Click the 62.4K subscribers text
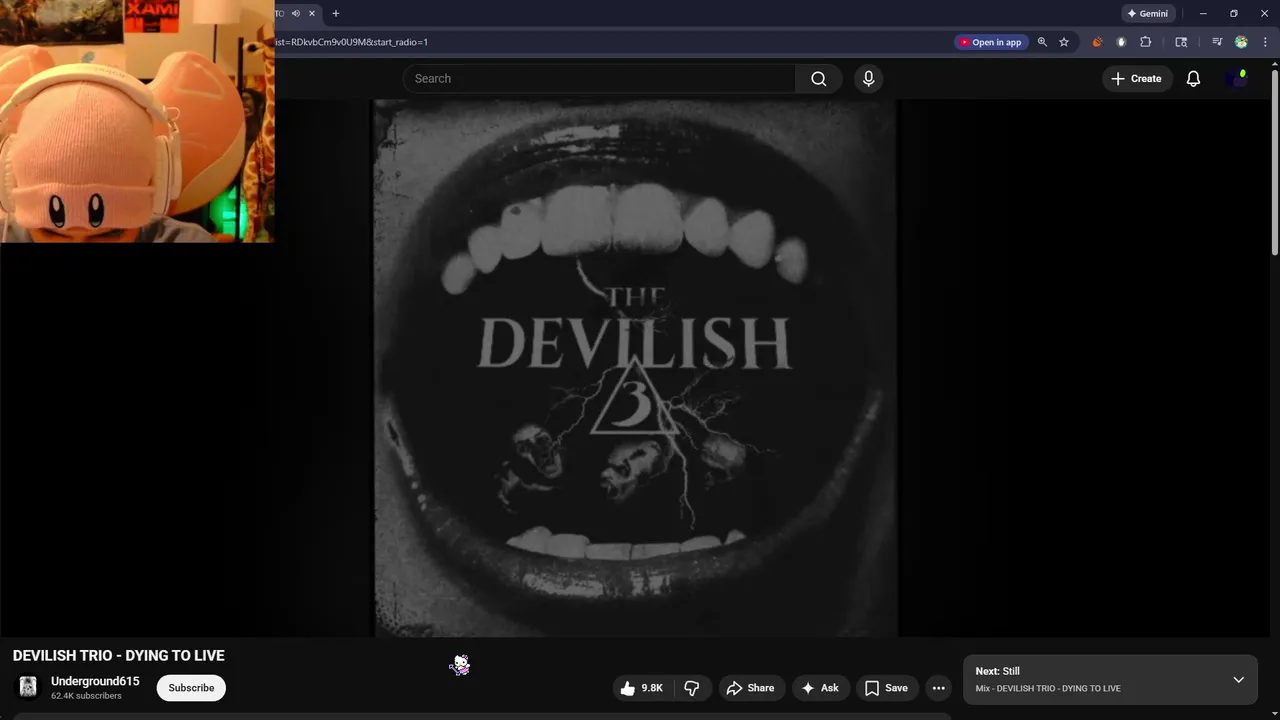This screenshot has width=1280, height=720. [86, 696]
